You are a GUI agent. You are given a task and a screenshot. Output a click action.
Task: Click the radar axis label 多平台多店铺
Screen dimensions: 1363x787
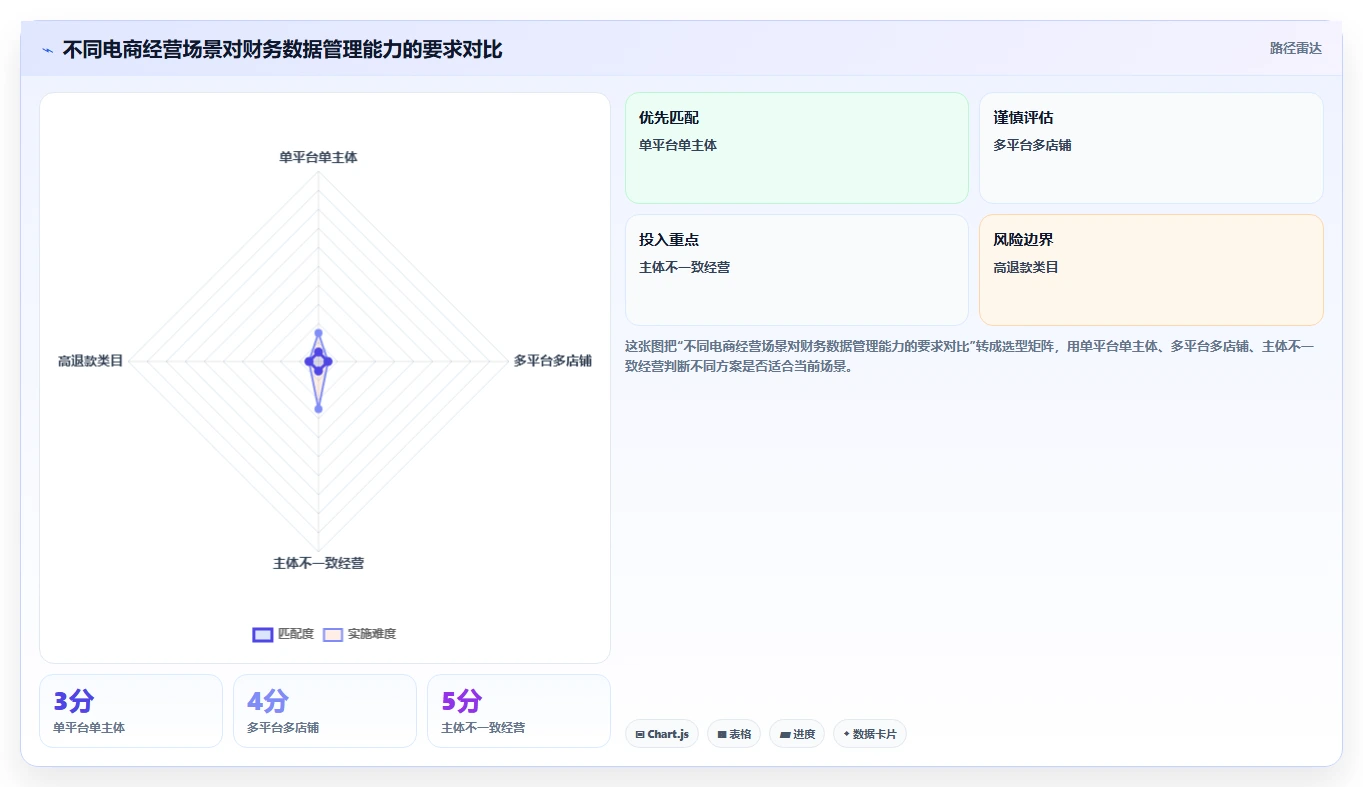[x=553, y=361]
